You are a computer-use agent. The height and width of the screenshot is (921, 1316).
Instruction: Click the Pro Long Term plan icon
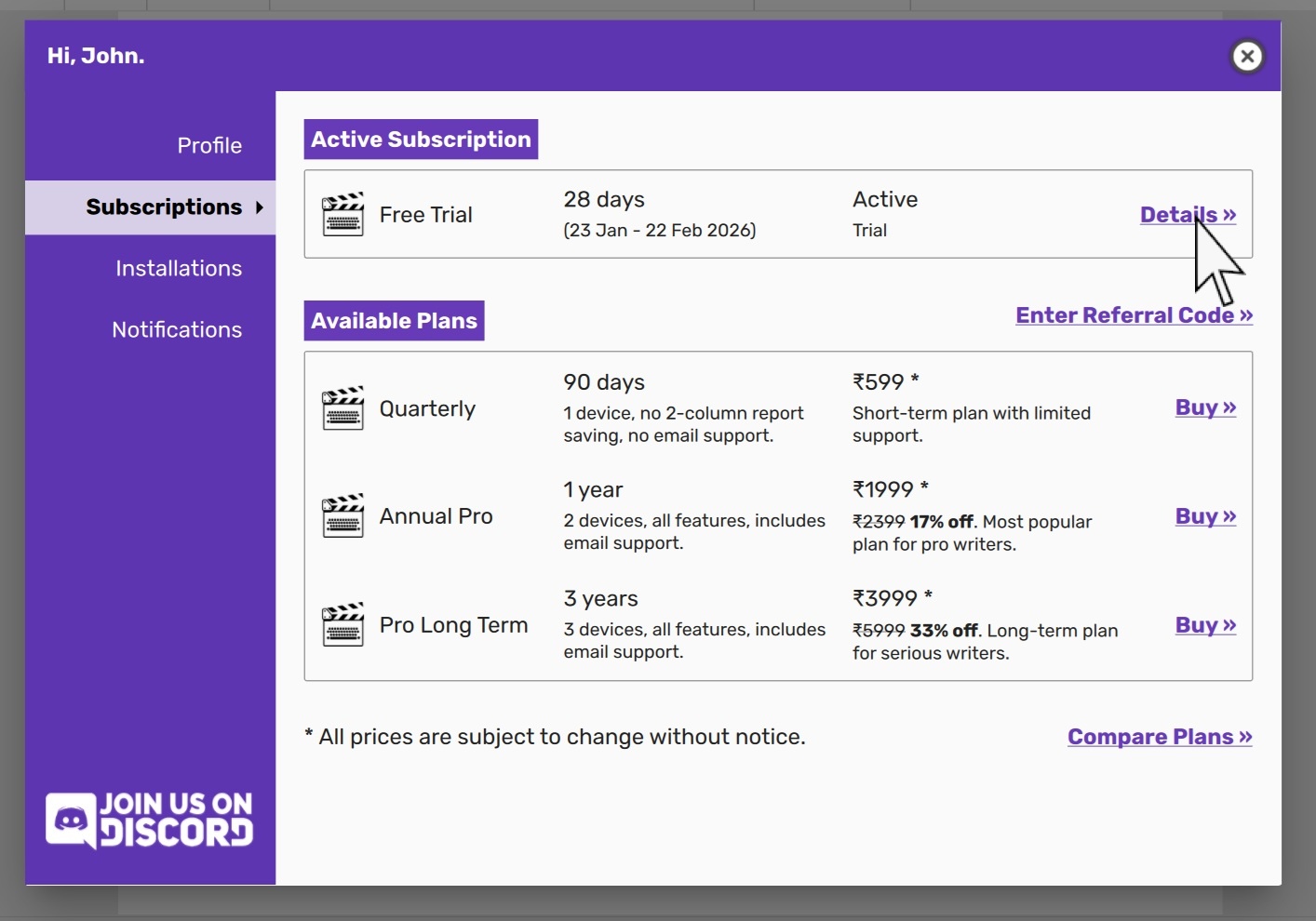342,625
